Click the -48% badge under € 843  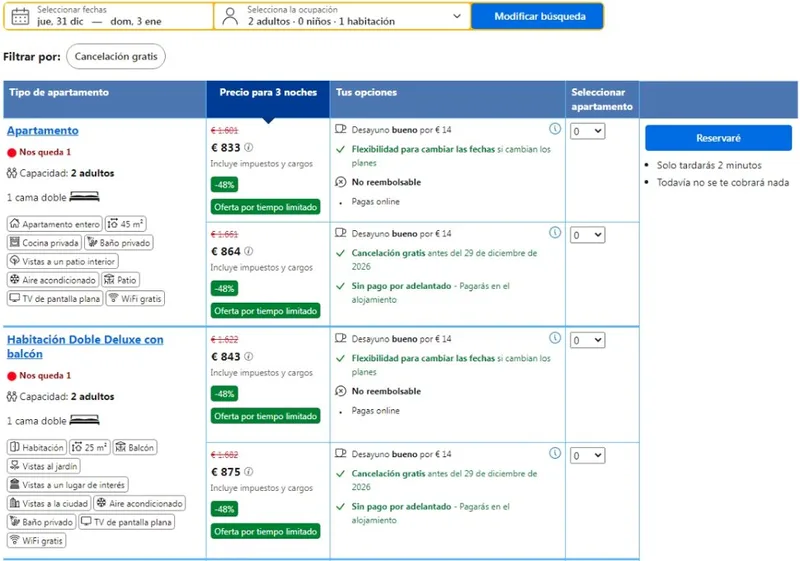pos(224,394)
